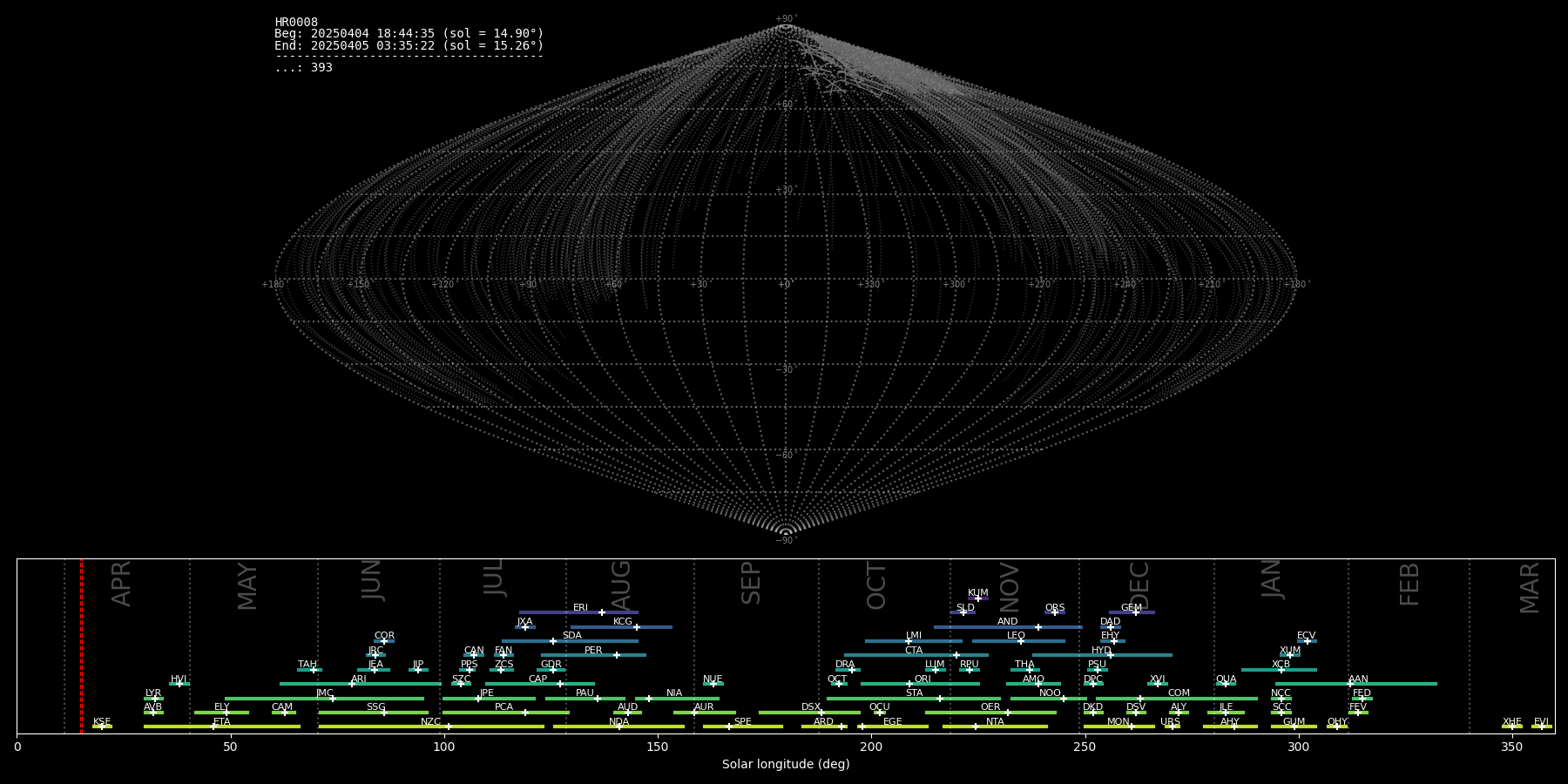1568x784 pixels.
Task: Click the NTA shower label
Action: [x=995, y=722]
